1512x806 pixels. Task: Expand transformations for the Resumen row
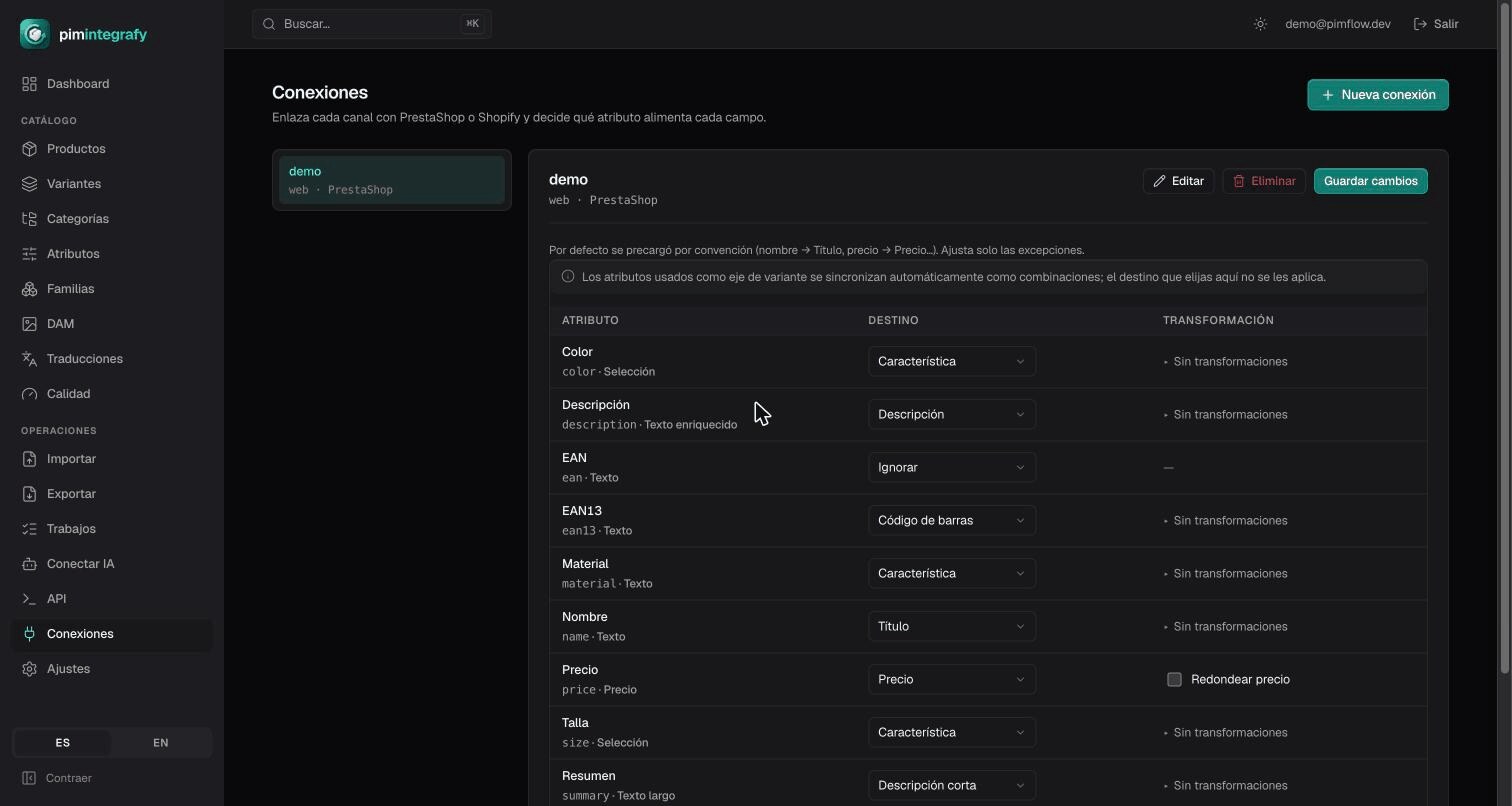1225,786
